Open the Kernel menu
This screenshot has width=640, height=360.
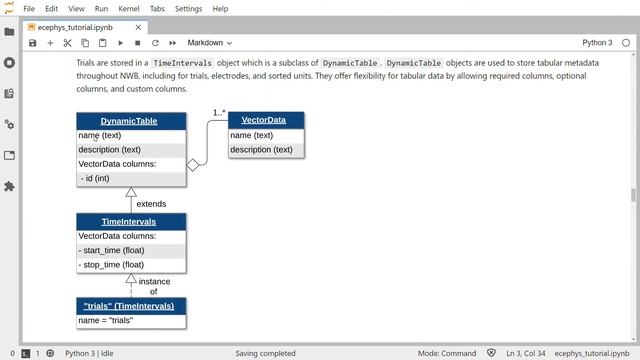point(129,9)
